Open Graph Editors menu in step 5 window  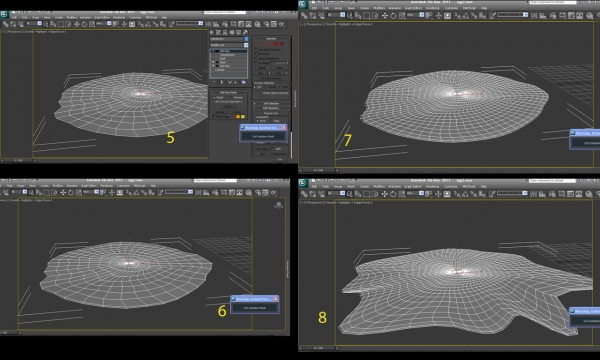coord(102,18)
